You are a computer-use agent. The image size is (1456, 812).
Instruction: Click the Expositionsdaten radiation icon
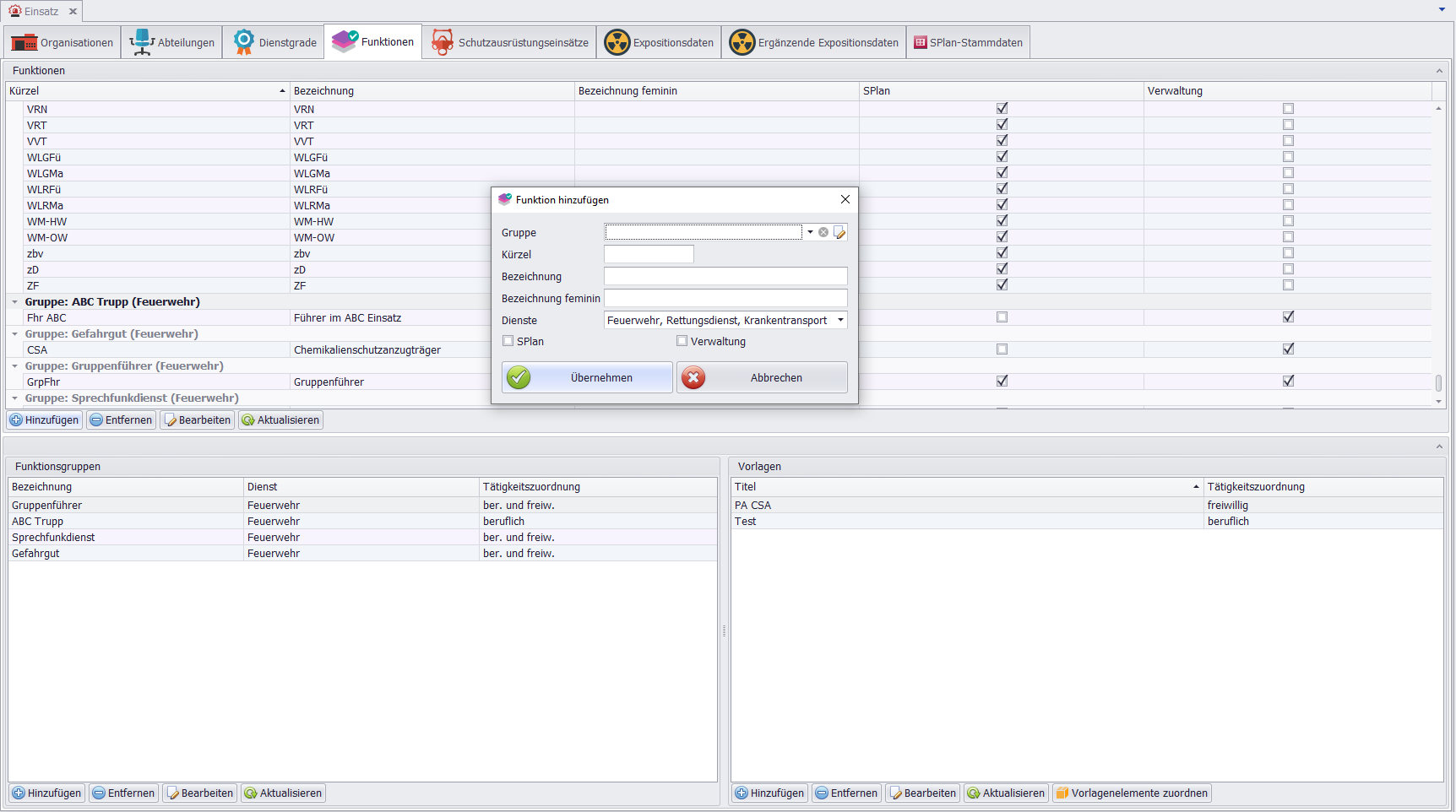click(617, 42)
